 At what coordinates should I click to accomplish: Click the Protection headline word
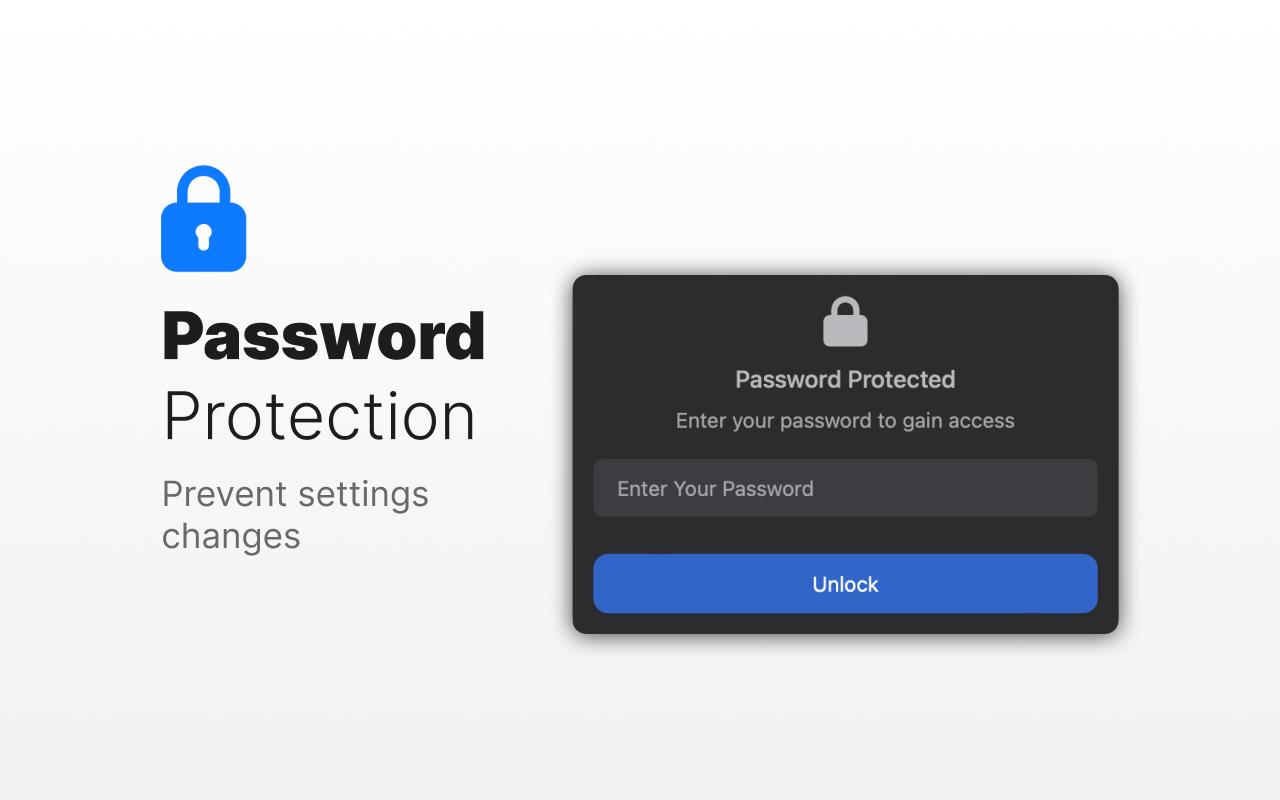319,416
